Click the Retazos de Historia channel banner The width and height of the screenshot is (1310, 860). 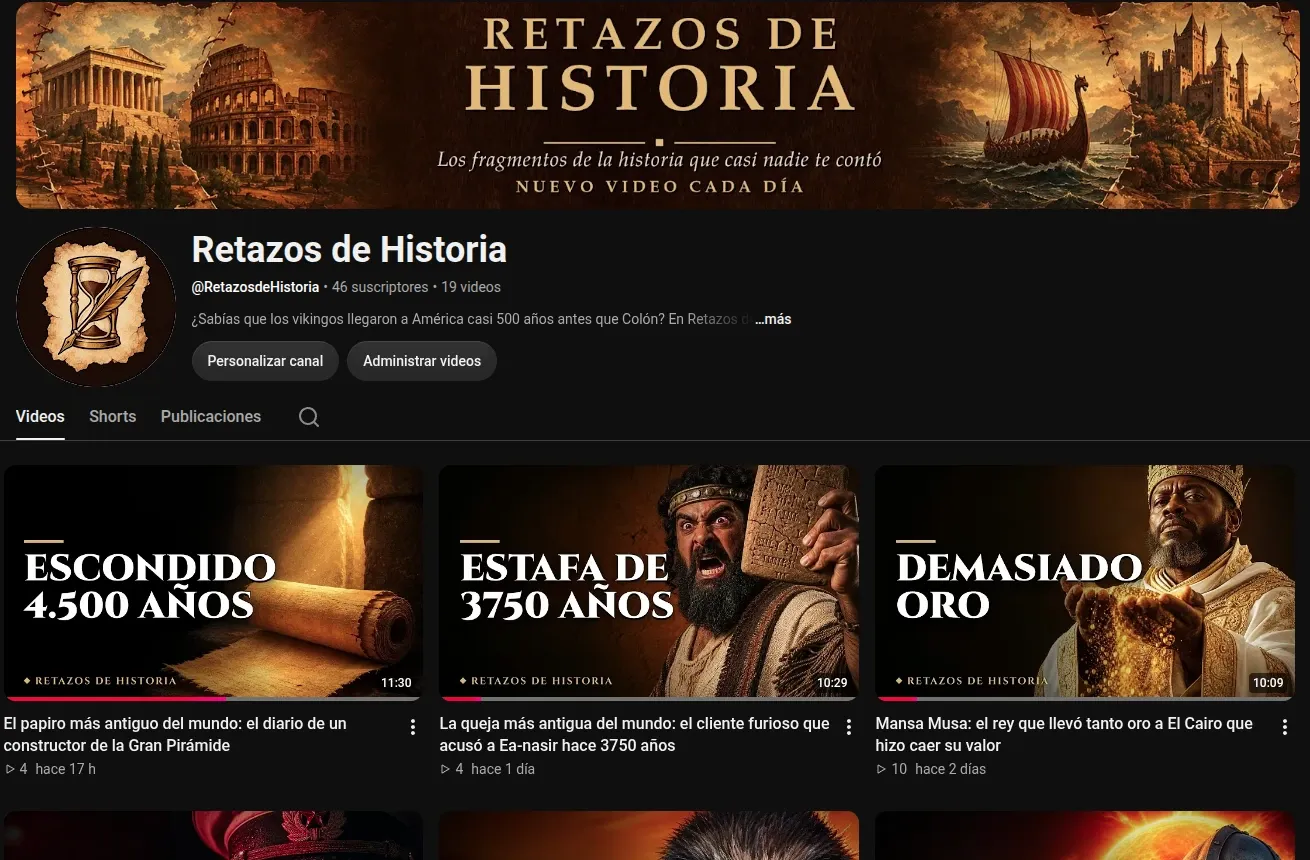click(x=657, y=104)
